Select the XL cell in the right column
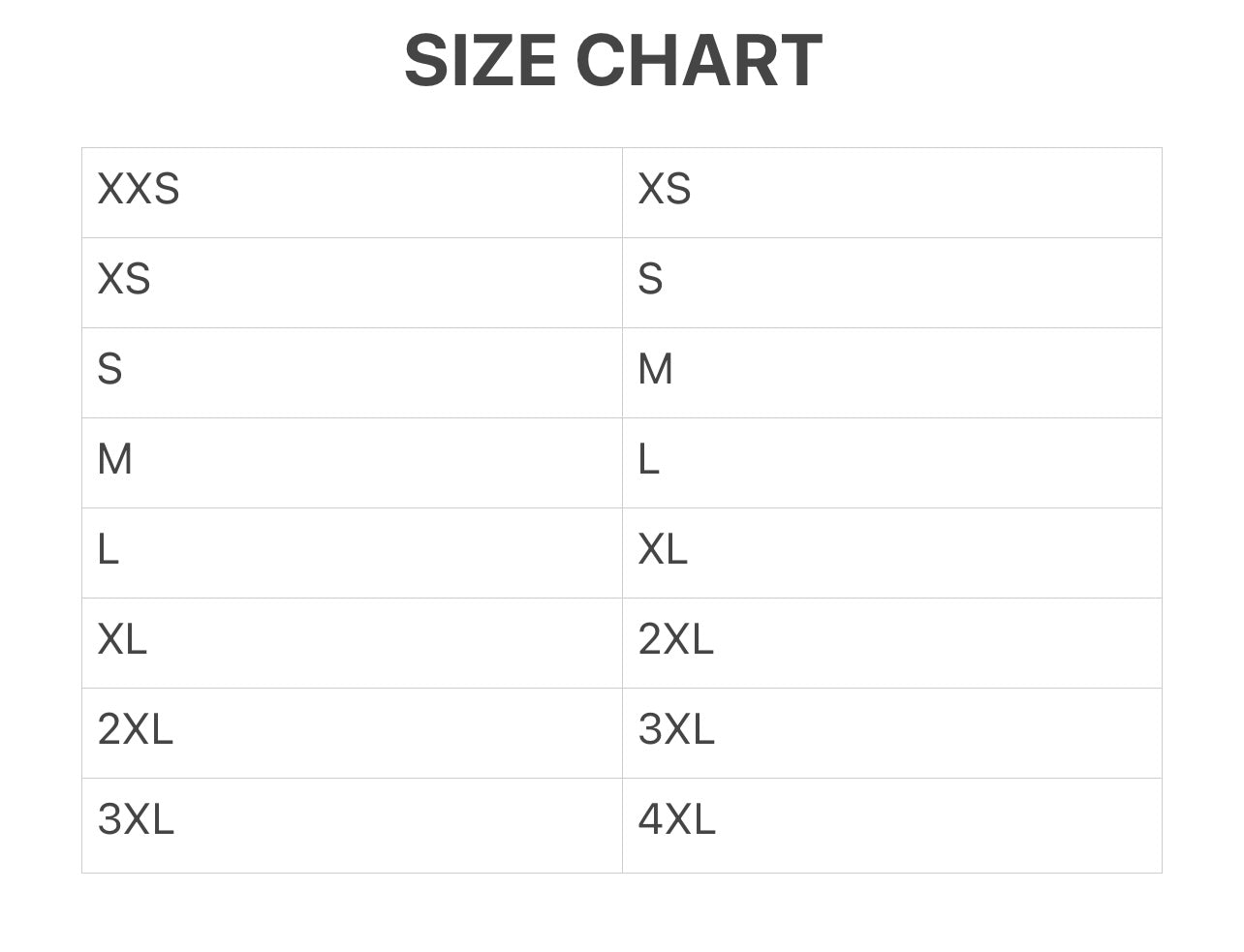Viewport: 1244px width, 952px height. 663,549
